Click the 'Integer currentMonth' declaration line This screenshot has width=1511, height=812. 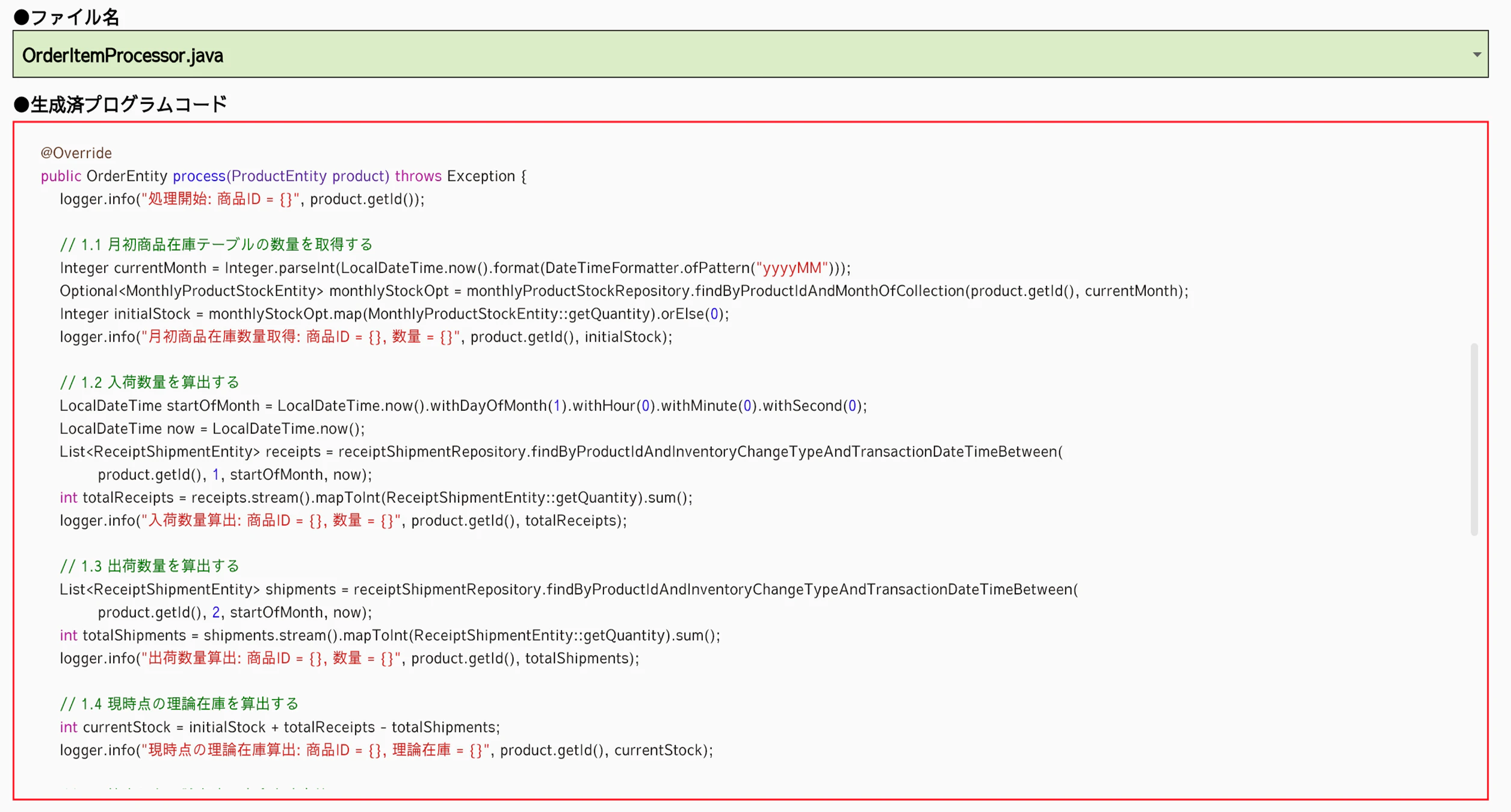(x=455, y=268)
